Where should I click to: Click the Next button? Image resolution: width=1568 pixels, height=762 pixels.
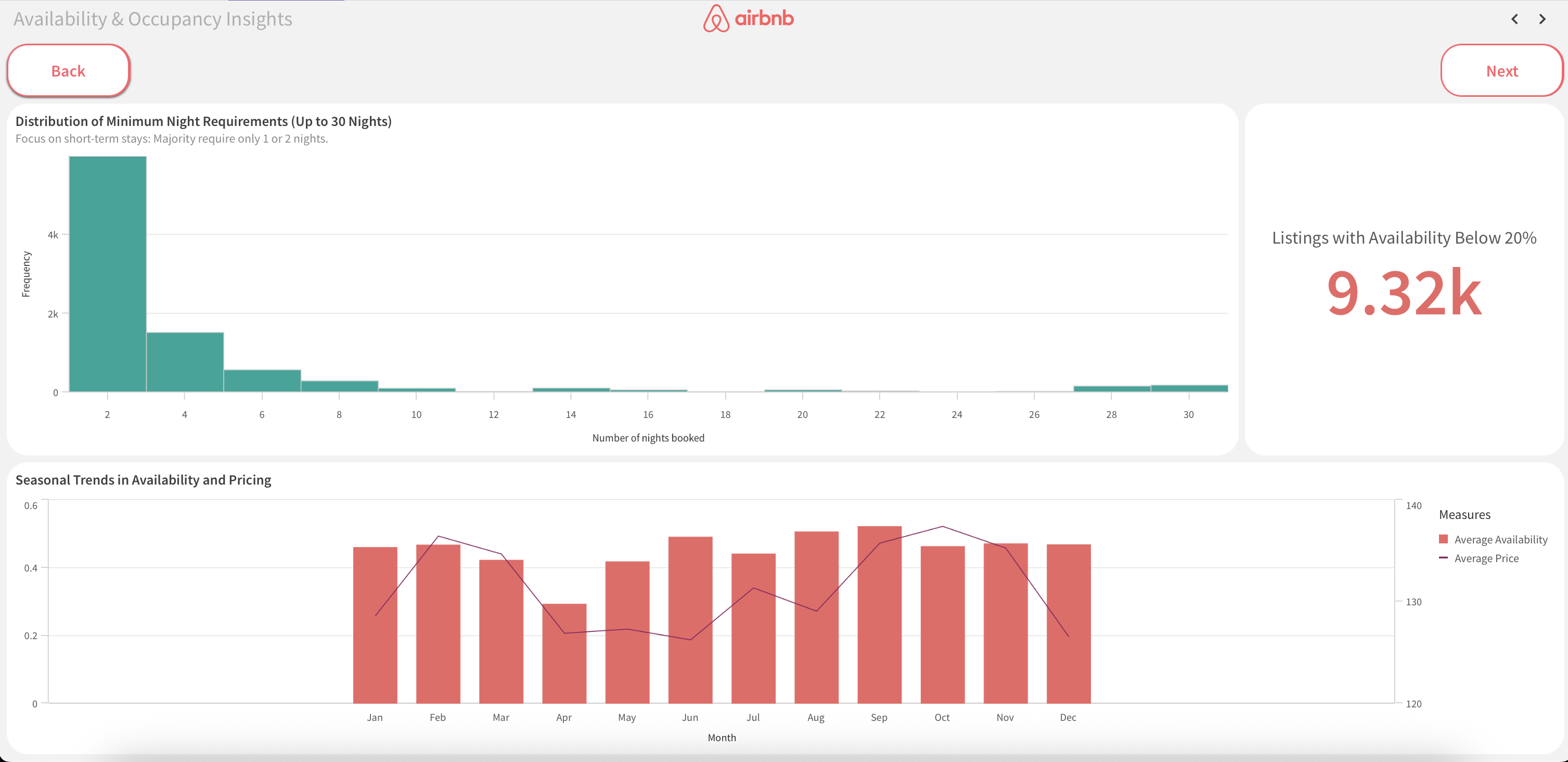(x=1501, y=70)
